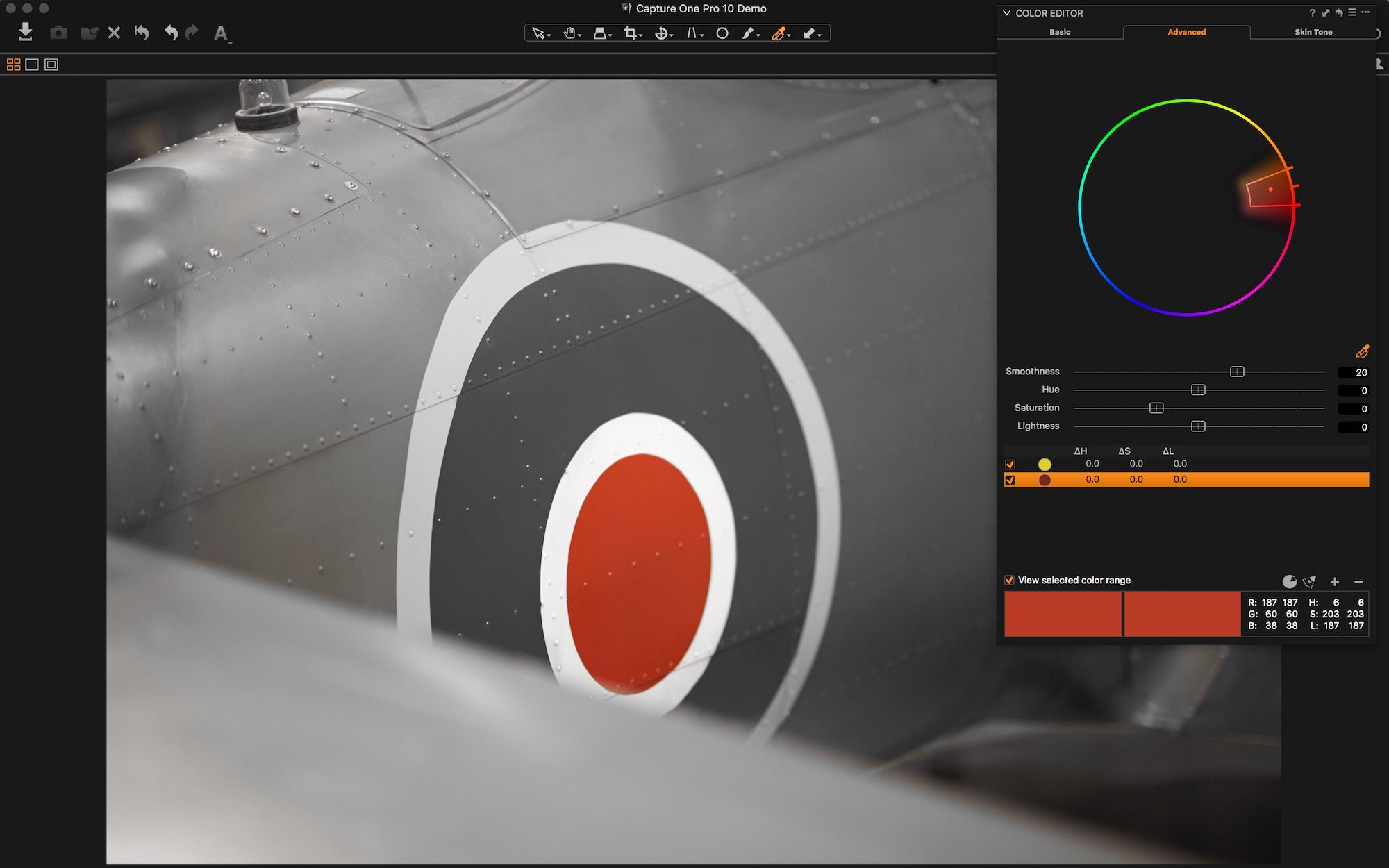
Task: Uncheck the red color range checkbox
Action: pyautogui.click(x=1010, y=480)
